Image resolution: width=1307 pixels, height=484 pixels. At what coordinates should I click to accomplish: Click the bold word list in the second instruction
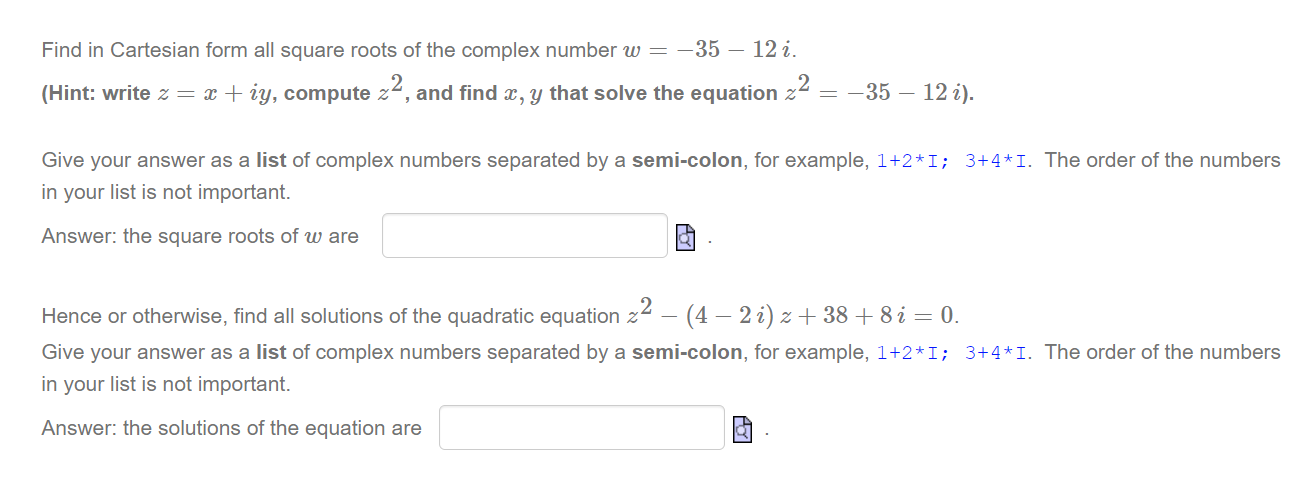click(x=272, y=352)
